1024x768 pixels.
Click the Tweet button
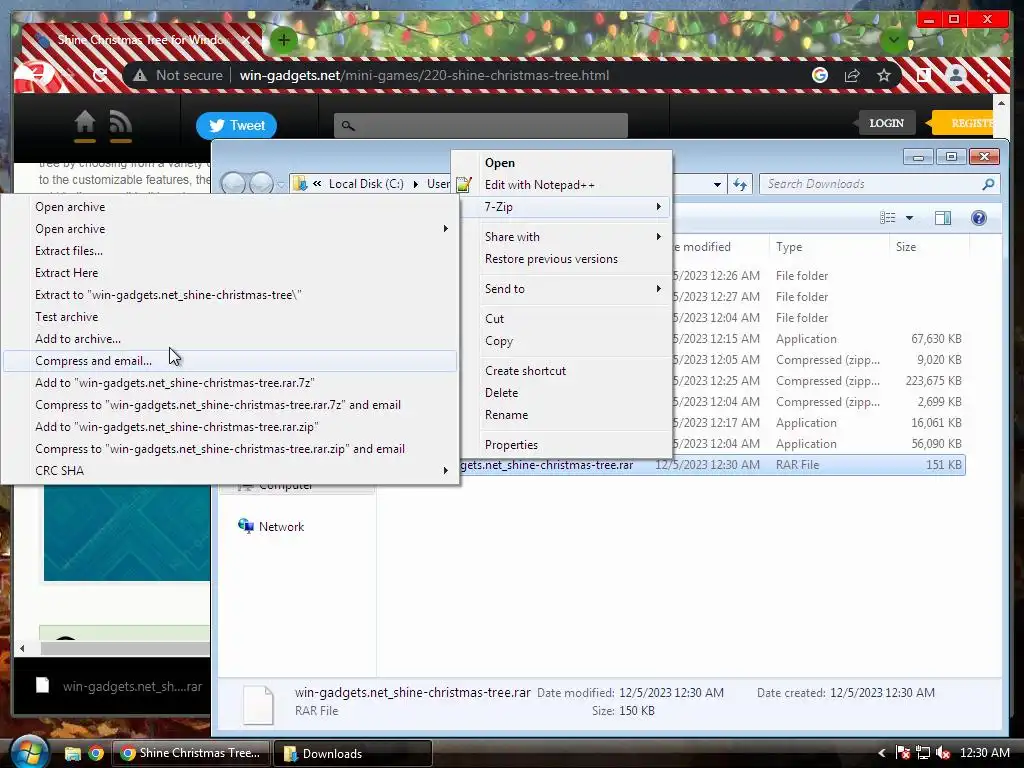click(x=236, y=125)
